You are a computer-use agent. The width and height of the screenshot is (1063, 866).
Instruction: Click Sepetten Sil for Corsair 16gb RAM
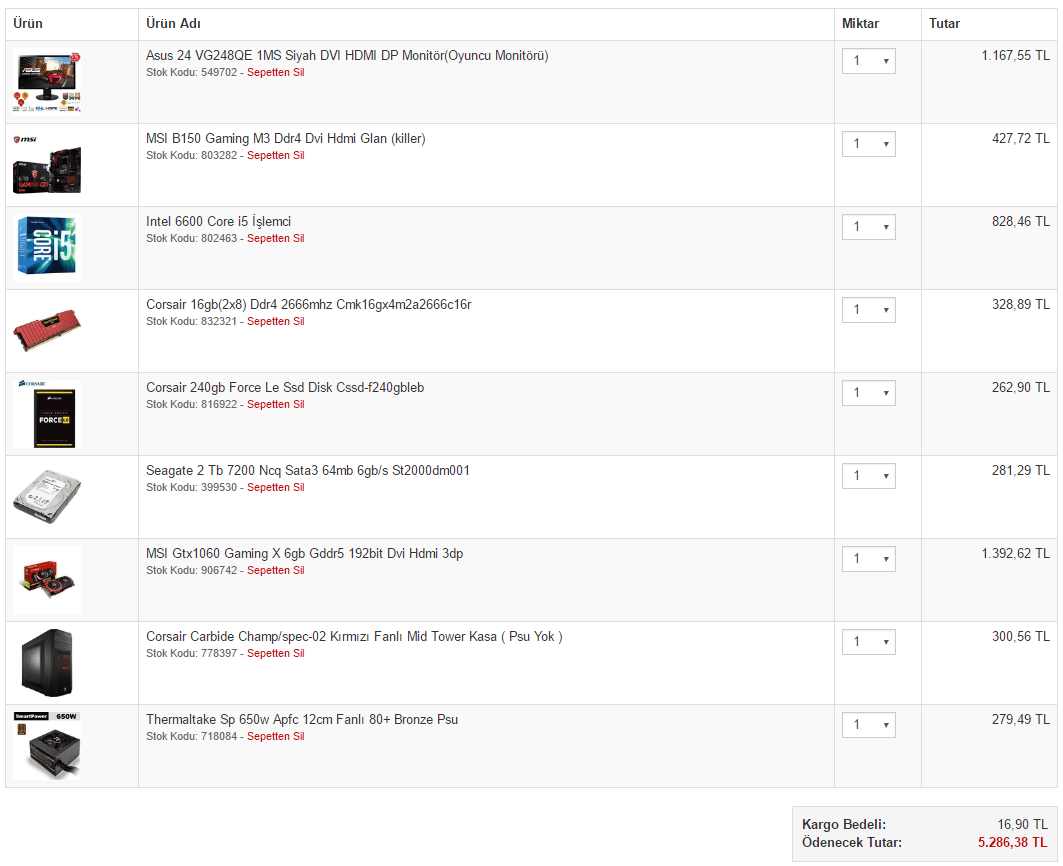coord(275,322)
